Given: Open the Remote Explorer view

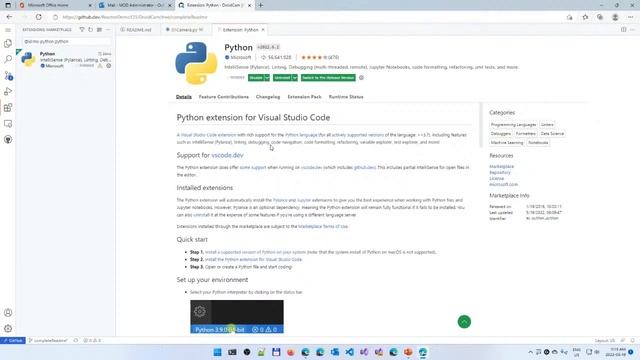Looking at the screenshot, I should 8,124.
